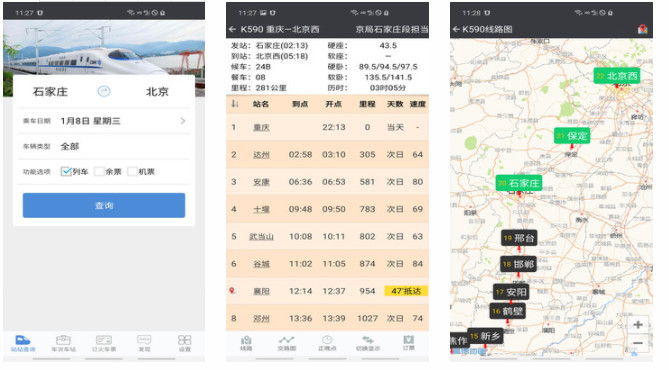This screenshot has height=370, width=669.
Task: Tap map layer icon in K590线路图 header
Action: pyautogui.click(x=643, y=29)
